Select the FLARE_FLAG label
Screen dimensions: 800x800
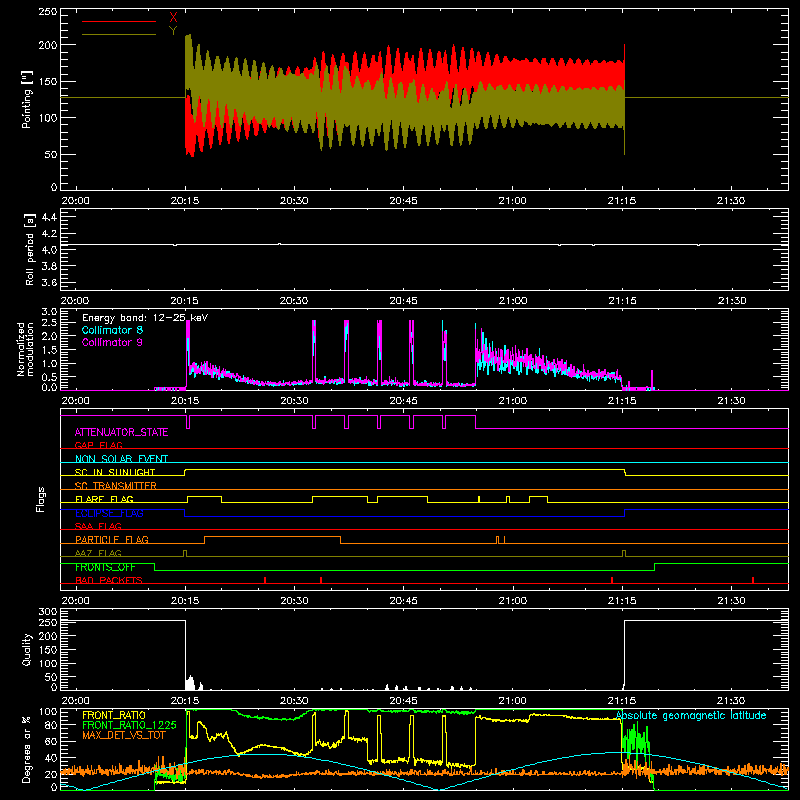click(x=104, y=499)
